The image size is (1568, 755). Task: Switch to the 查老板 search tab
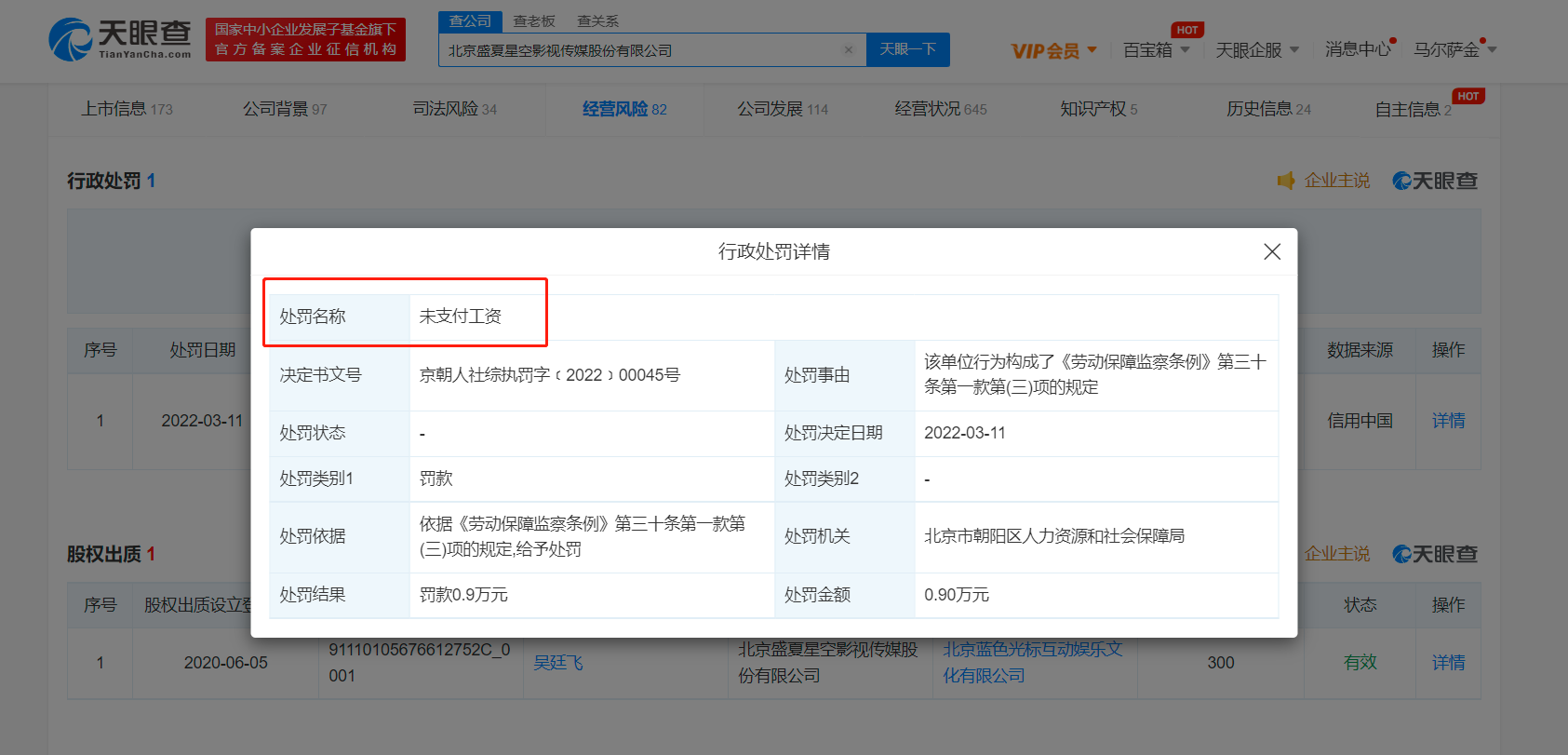(534, 20)
